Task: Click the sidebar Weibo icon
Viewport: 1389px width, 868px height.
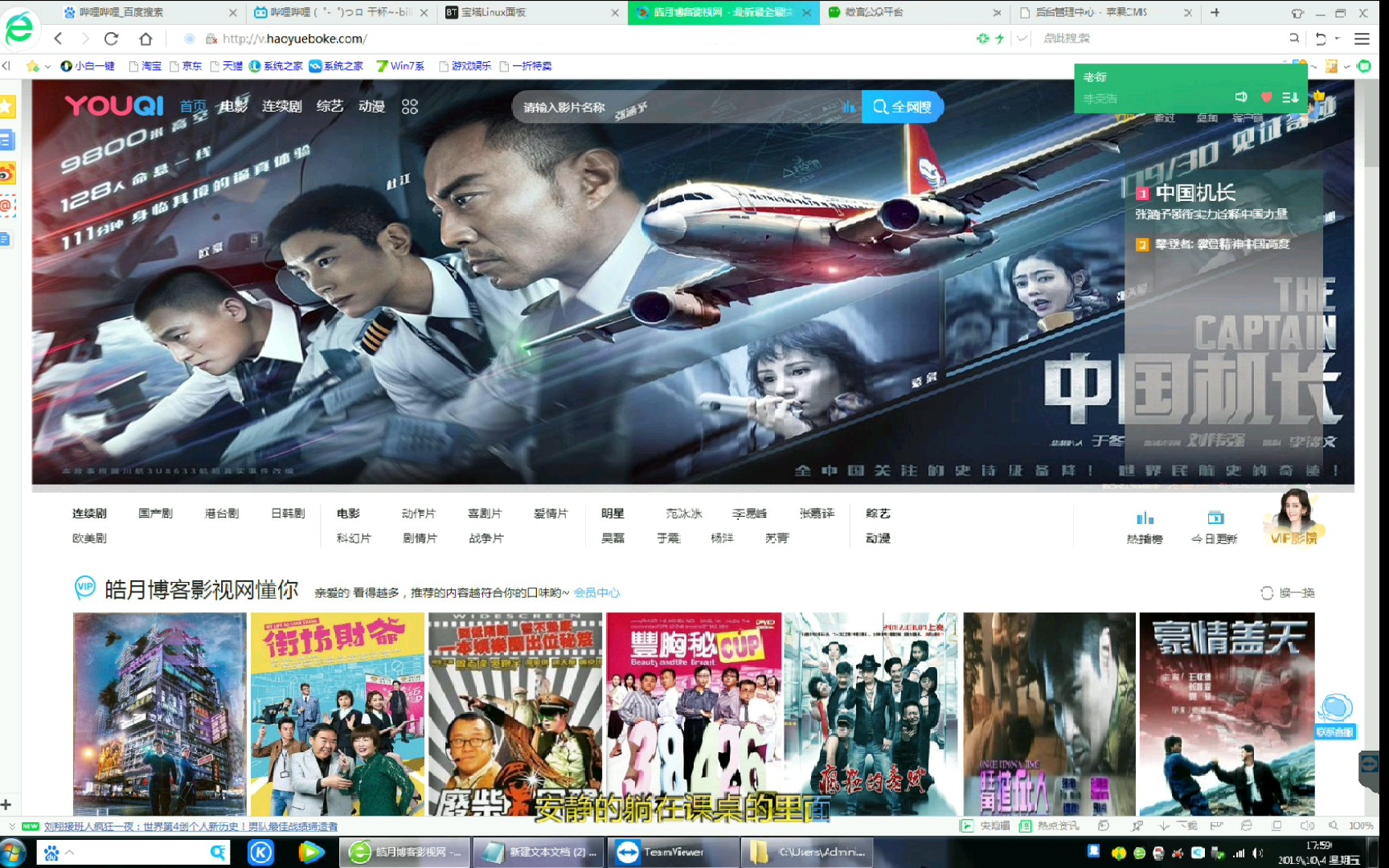Action: 6,173
